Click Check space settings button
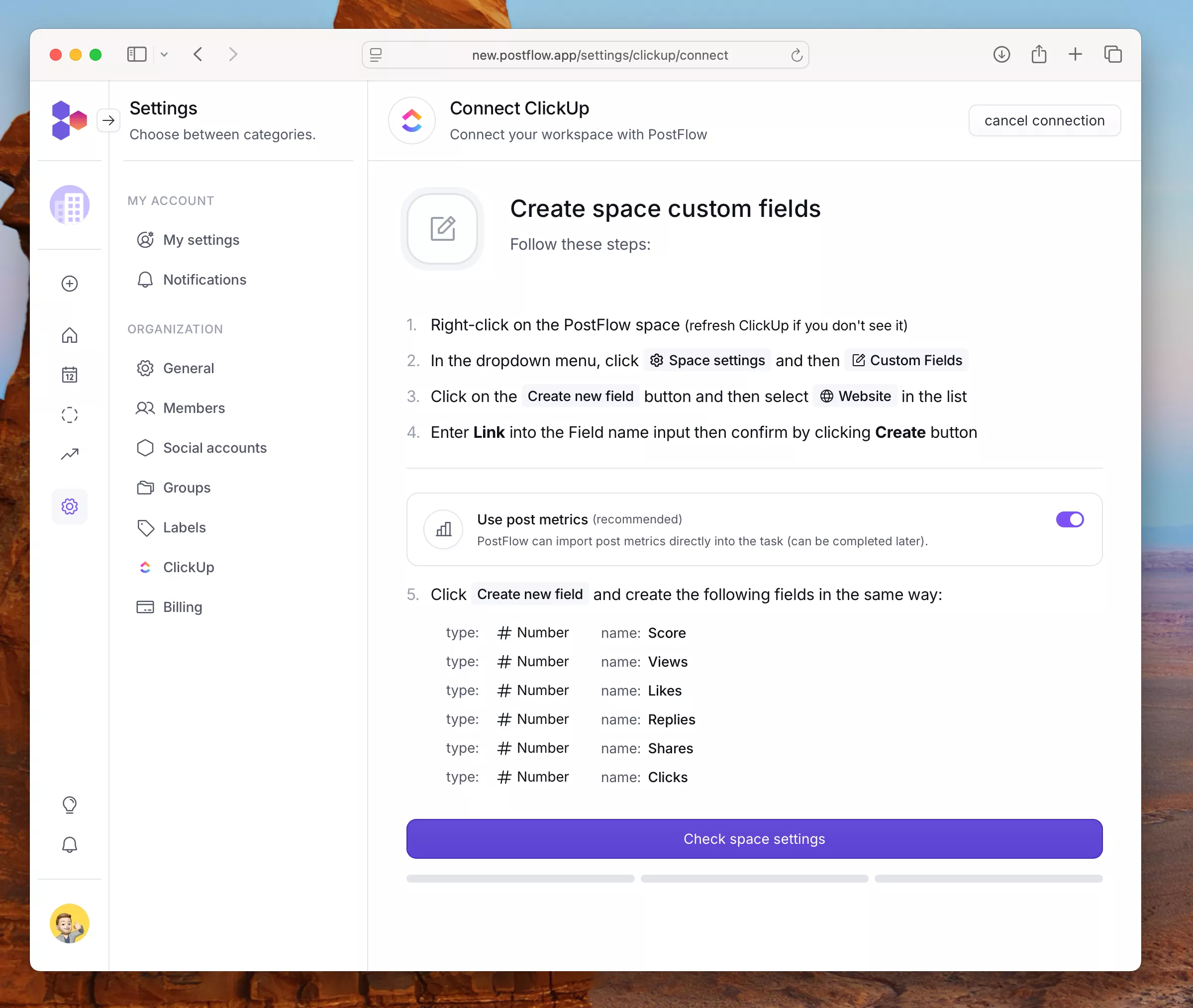The image size is (1193, 1008). 754,839
